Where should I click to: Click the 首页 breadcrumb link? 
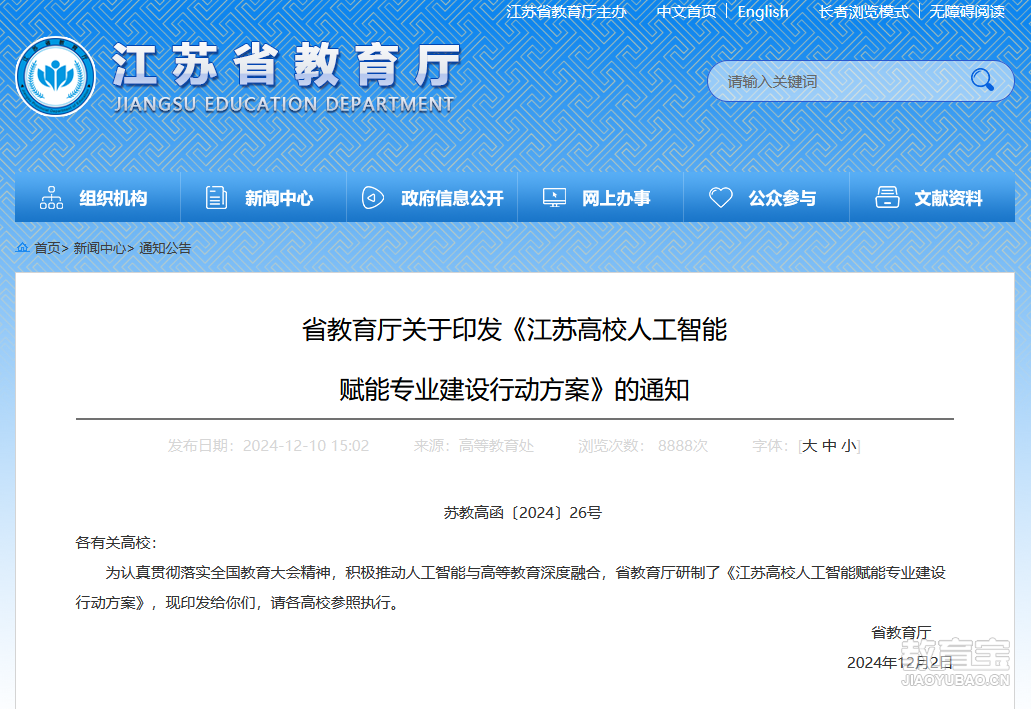coord(47,248)
